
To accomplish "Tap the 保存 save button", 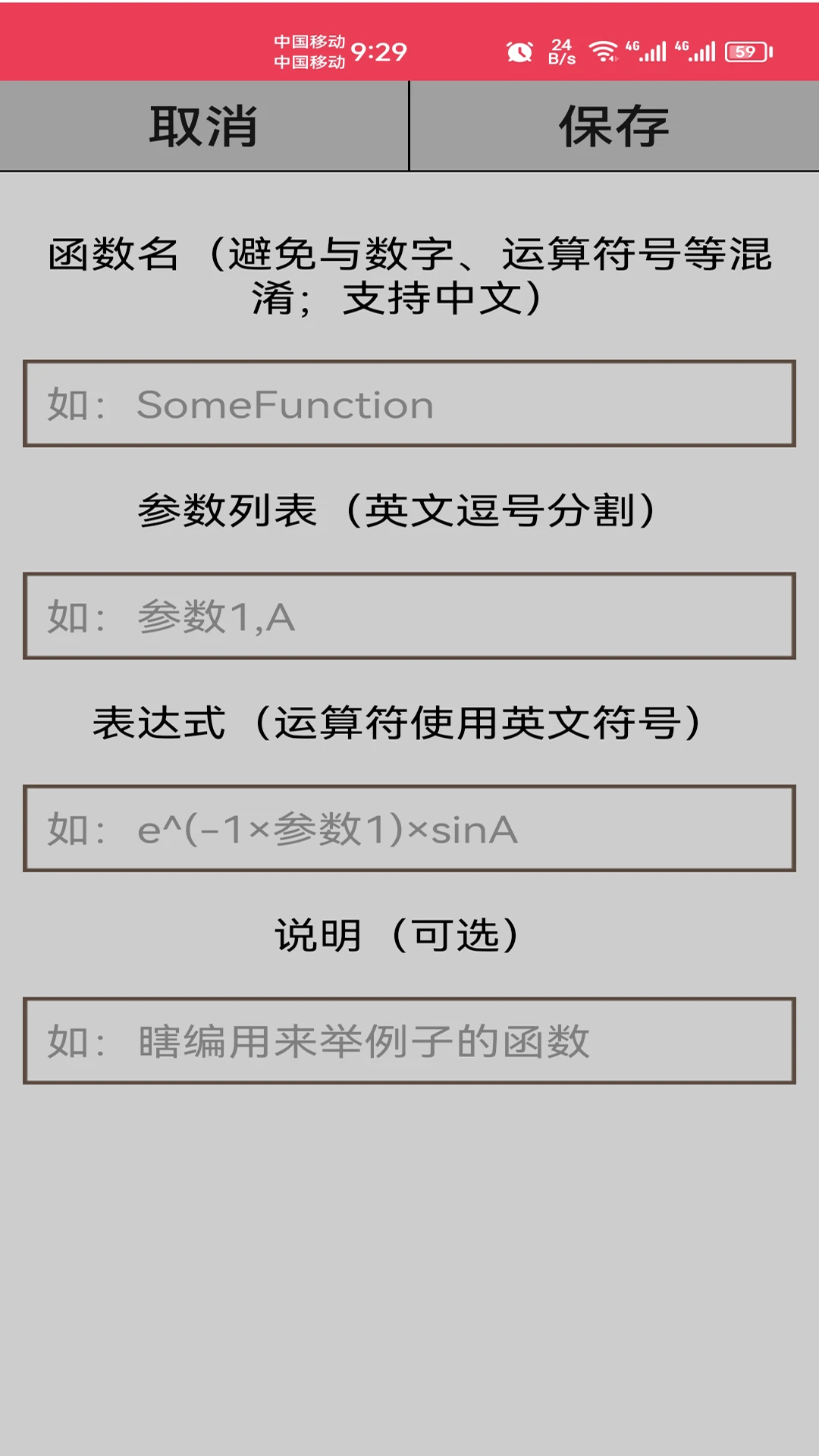I will [x=614, y=126].
